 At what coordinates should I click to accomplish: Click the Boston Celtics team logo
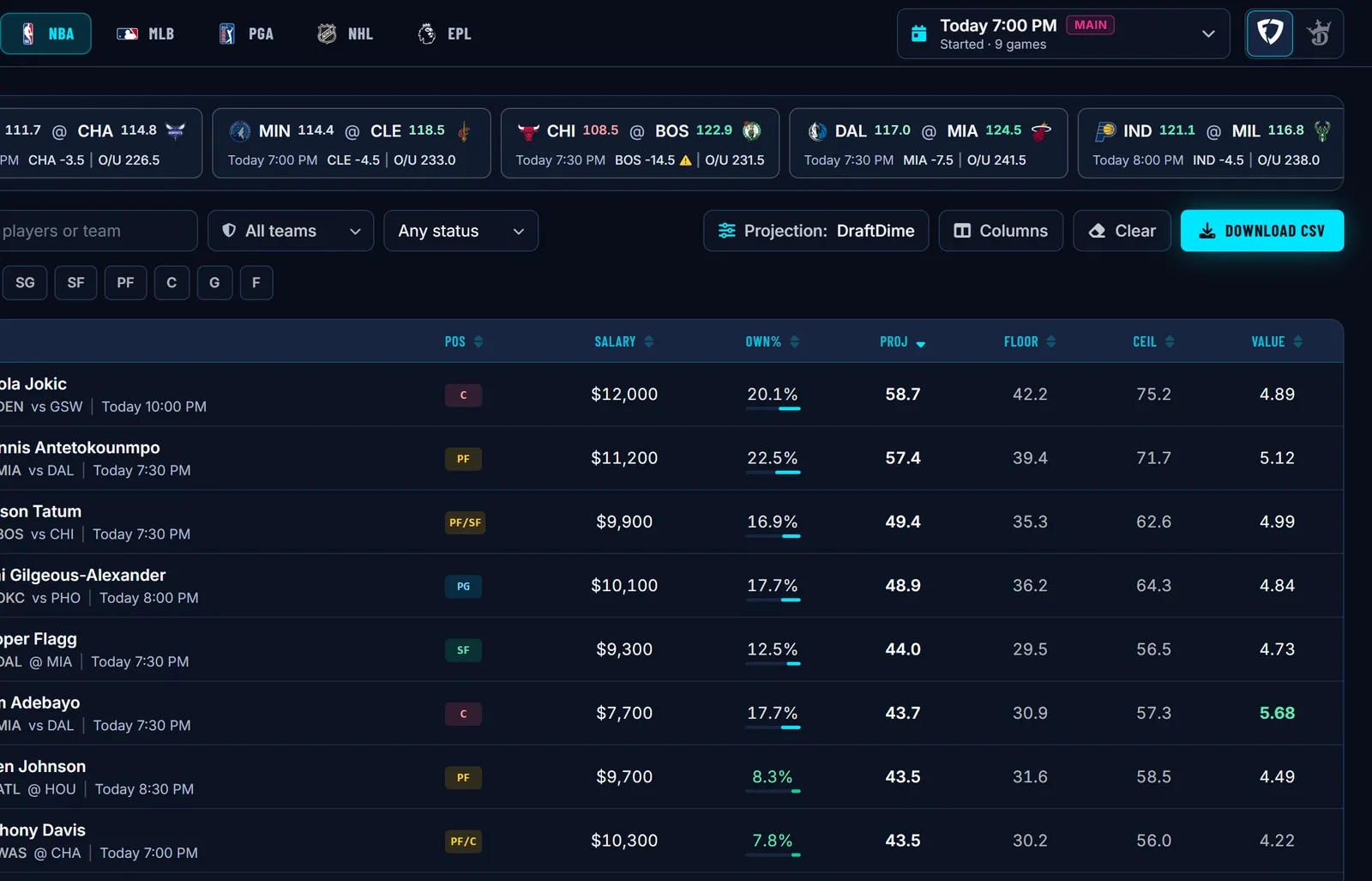tap(752, 130)
